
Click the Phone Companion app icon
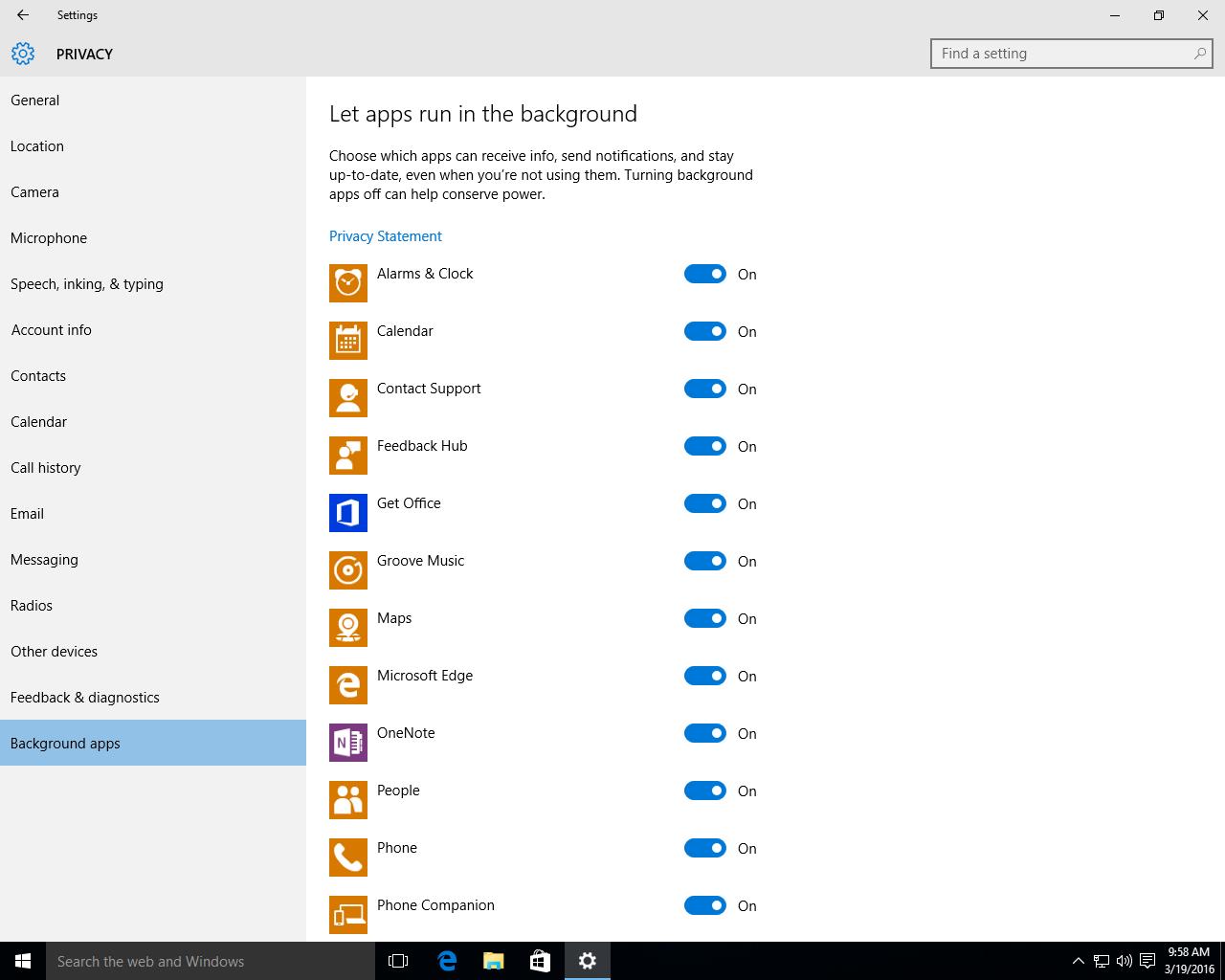(x=348, y=915)
